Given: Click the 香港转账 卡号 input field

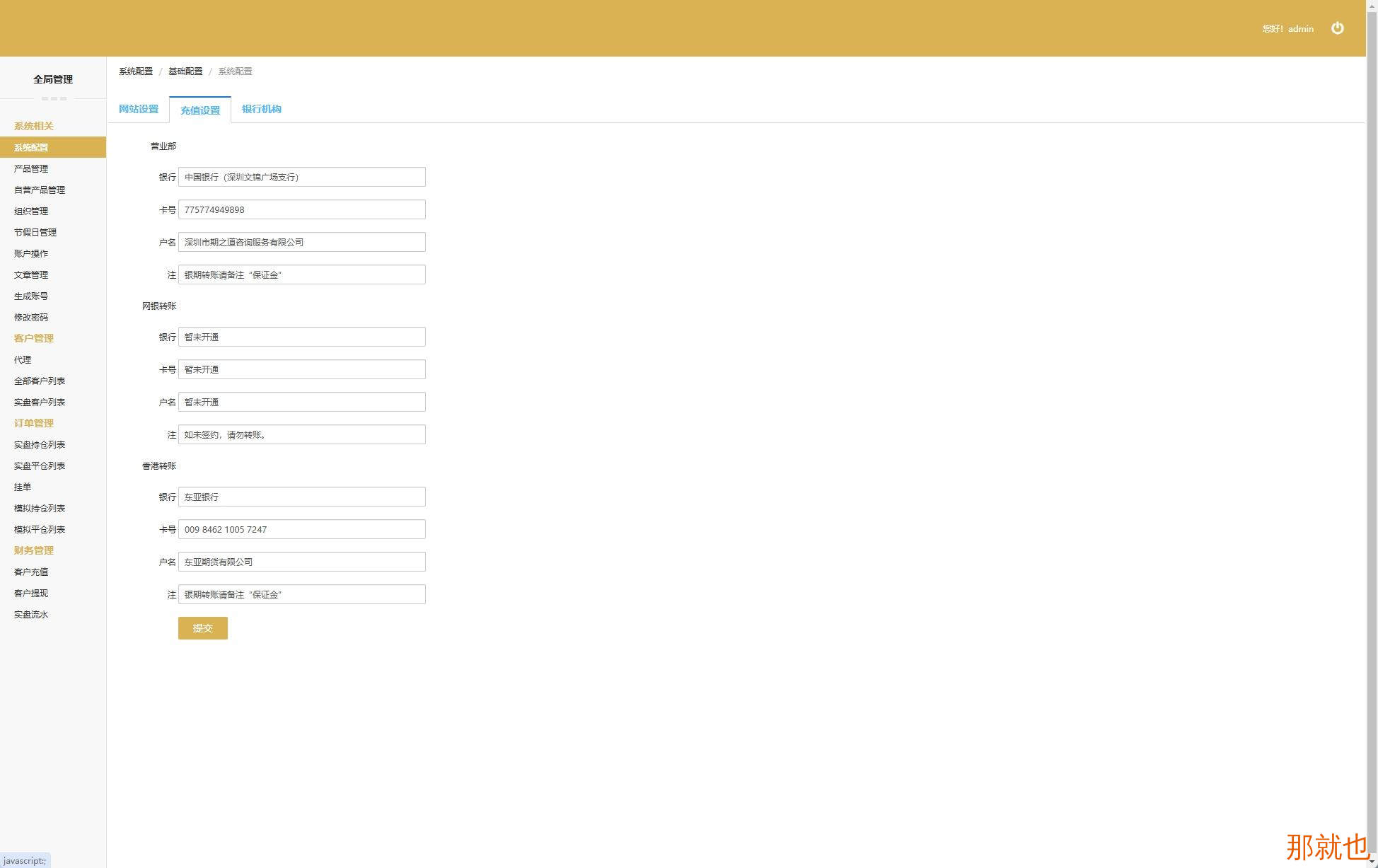Looking at the screenshot, I should (x=301, y=530).
